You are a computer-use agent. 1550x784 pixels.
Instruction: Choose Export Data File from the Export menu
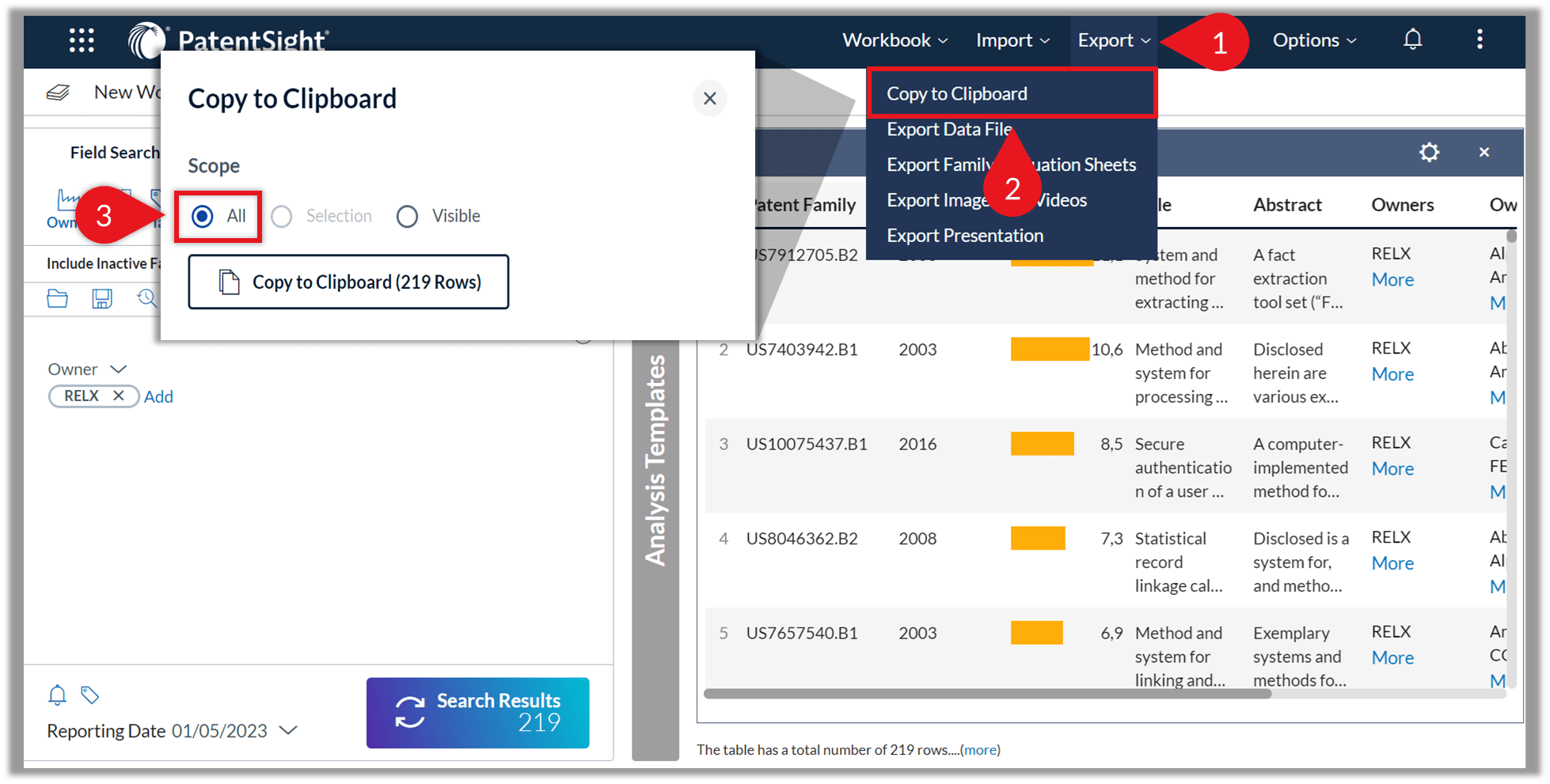(949, 129)
